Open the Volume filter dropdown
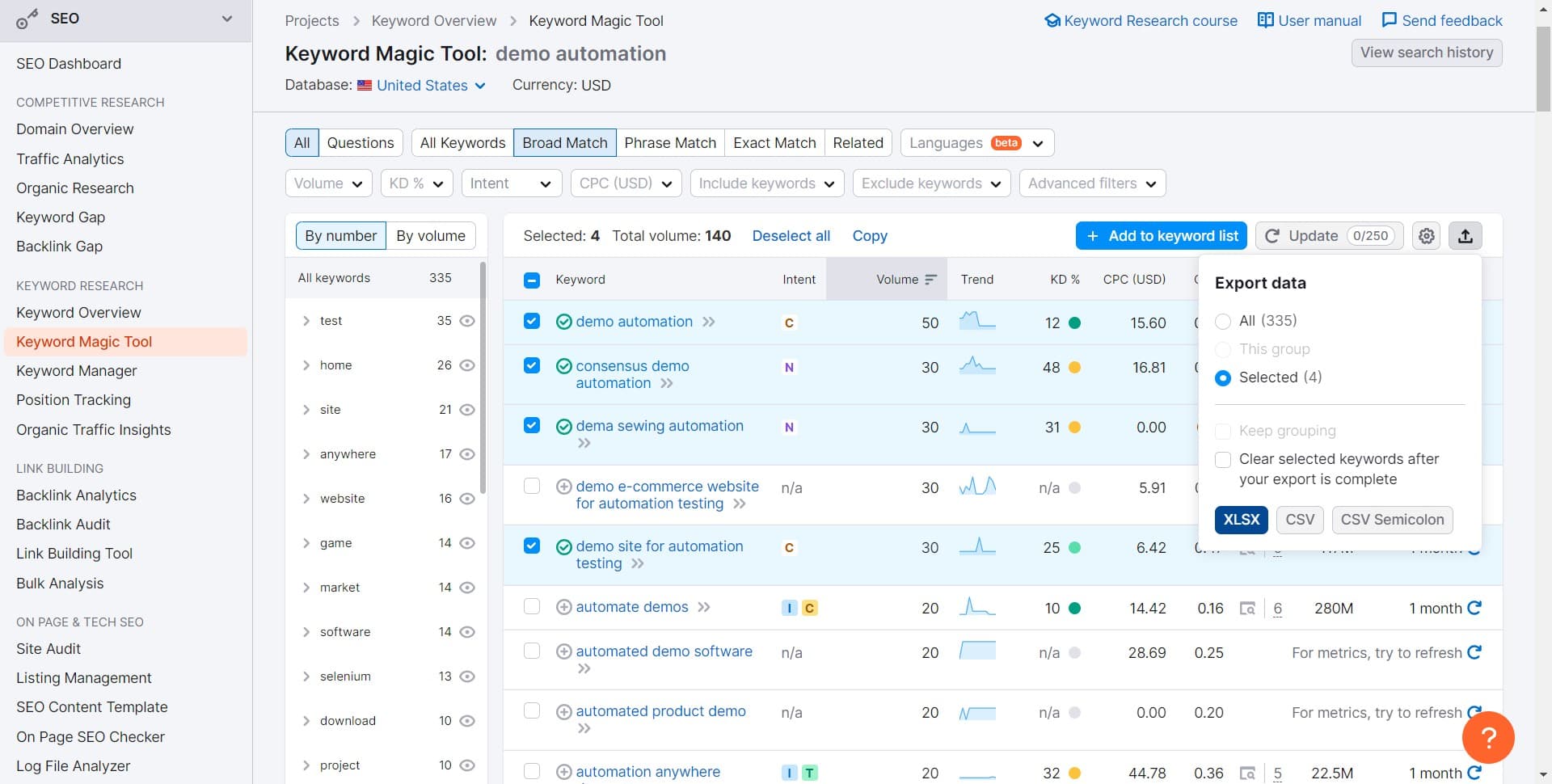The height and width of the screenshot is (784, 1552). click(328, 183)
